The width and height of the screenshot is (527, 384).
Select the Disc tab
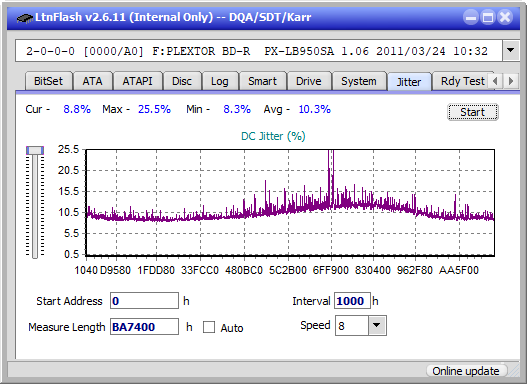click(x=182, y=81)
